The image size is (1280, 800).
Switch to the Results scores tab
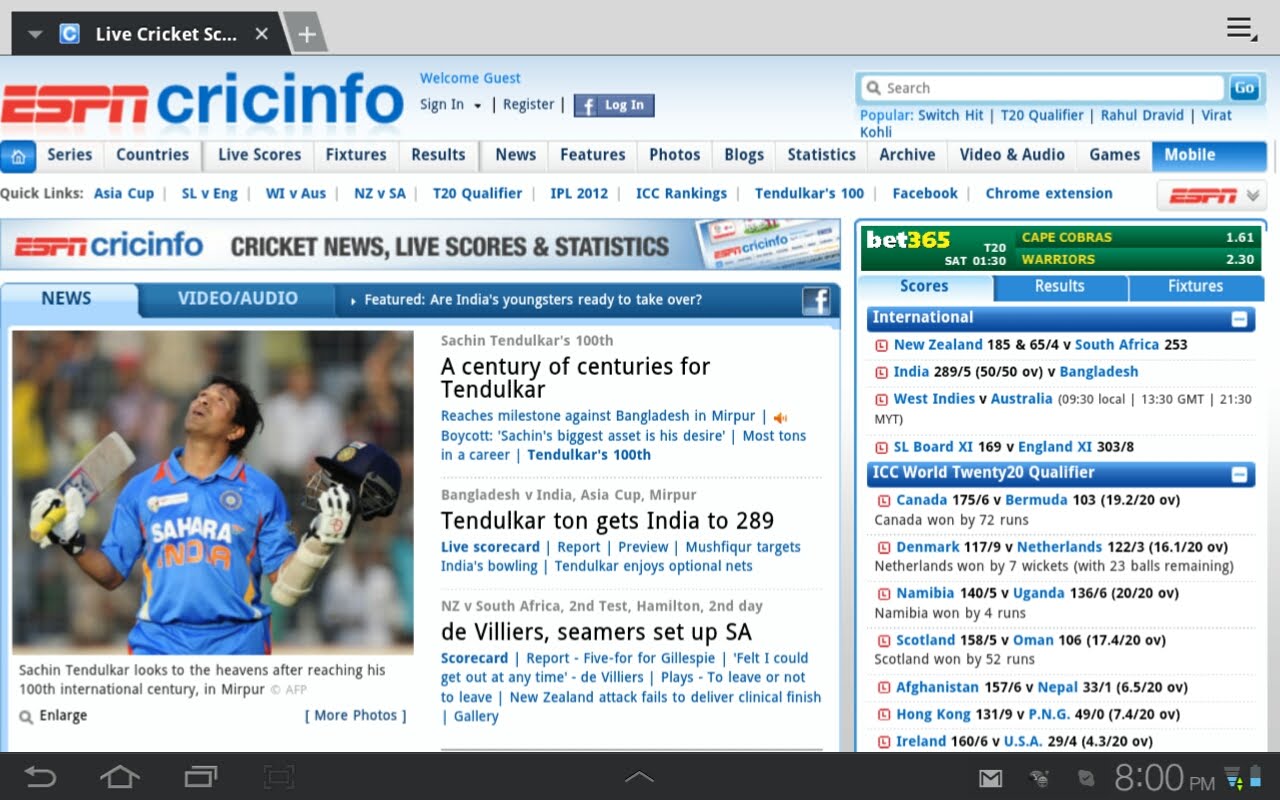click(x=1060, y=287)
